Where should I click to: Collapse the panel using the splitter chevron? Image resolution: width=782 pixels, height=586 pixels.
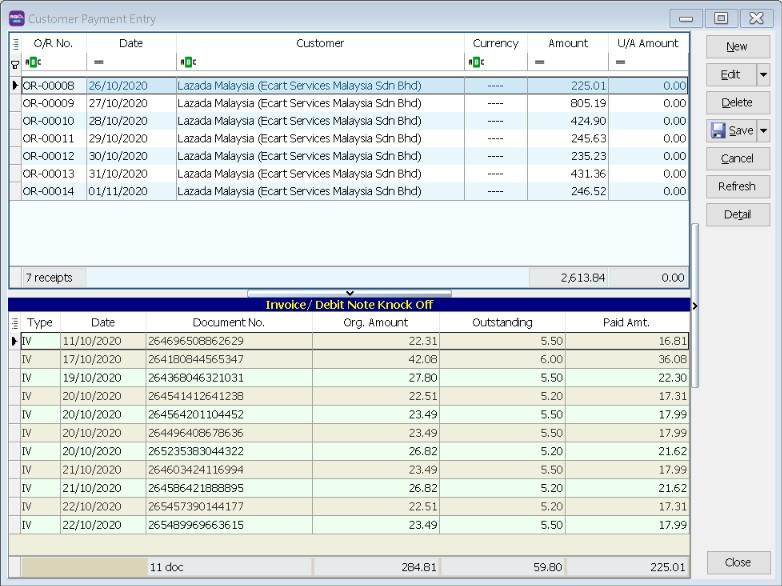pos(349,293)
